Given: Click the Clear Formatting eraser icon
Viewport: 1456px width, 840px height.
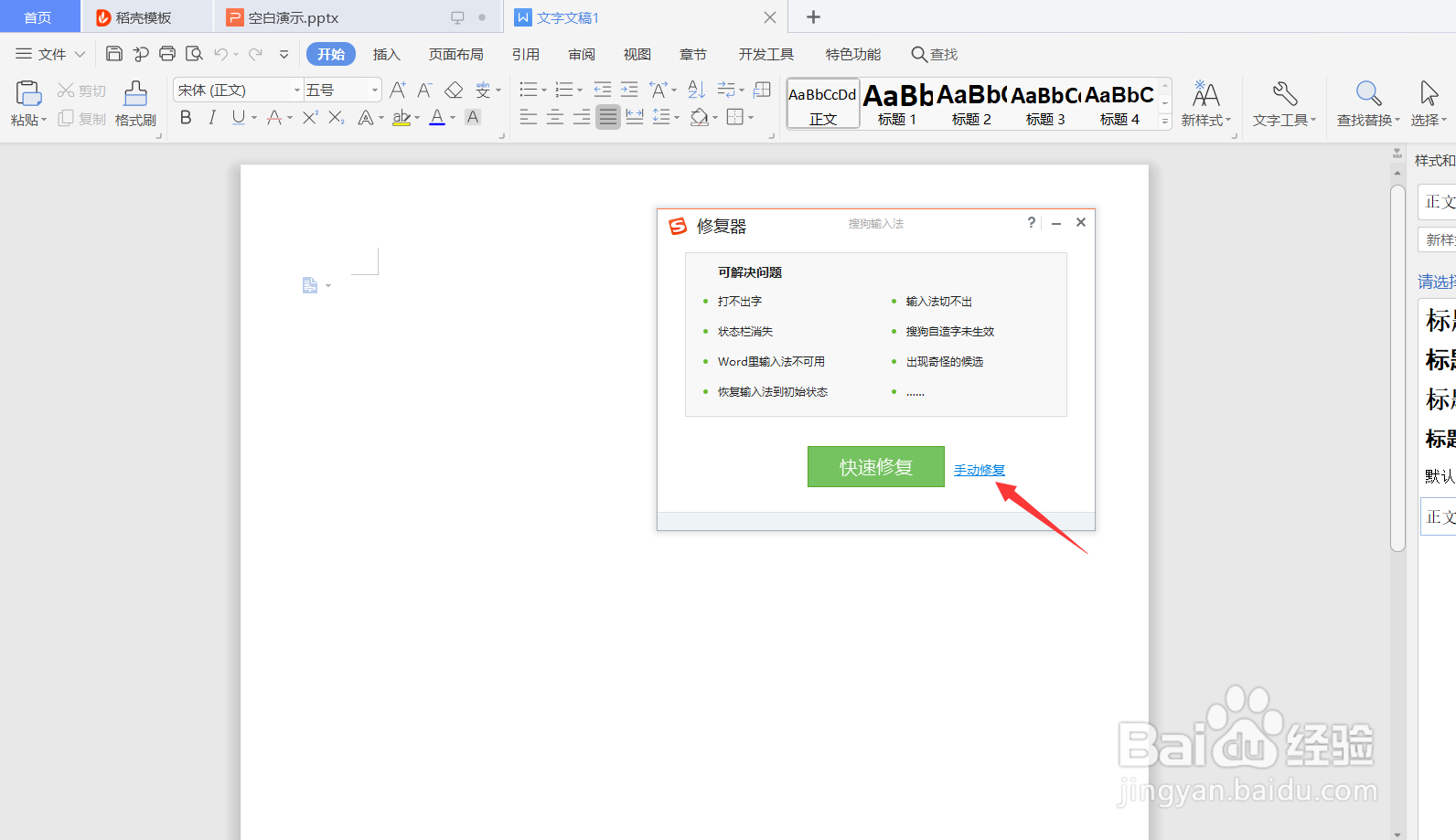Looking at the screenshot, I should coord(454,90).
